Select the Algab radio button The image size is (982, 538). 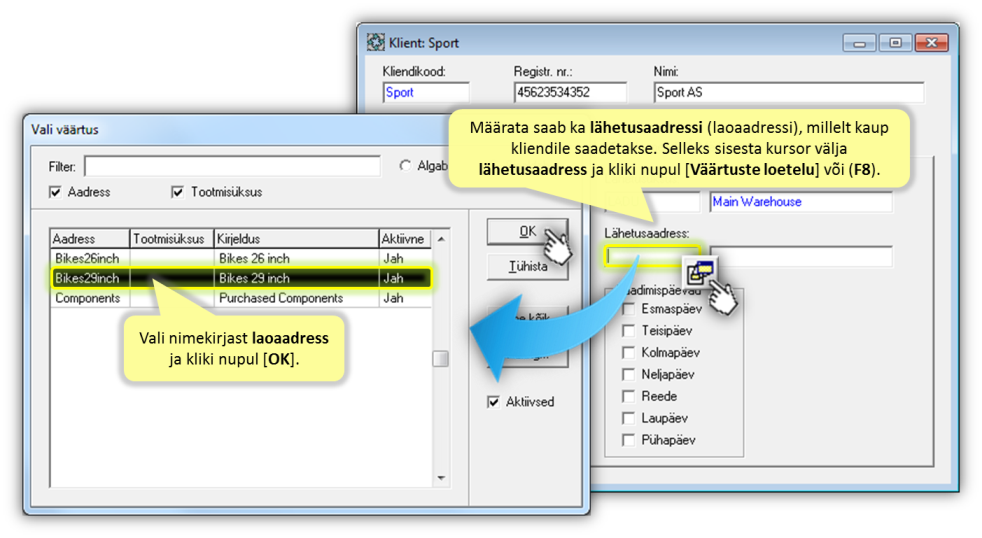coord(405,165)
